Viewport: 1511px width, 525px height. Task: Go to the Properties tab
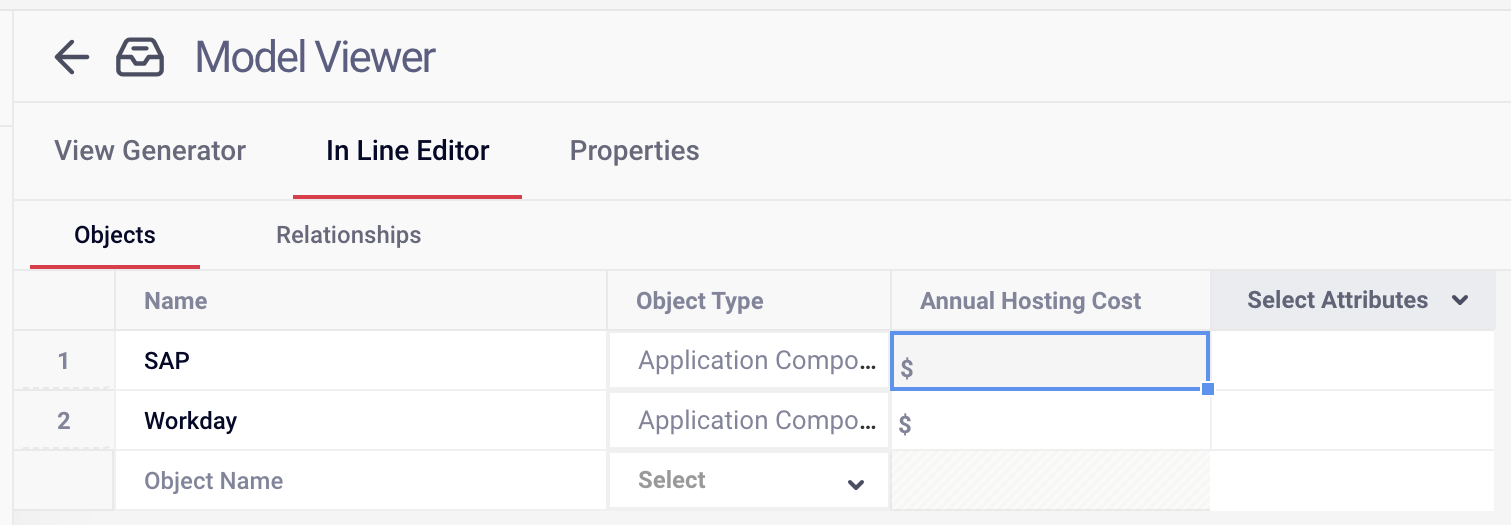coord(634,151)
